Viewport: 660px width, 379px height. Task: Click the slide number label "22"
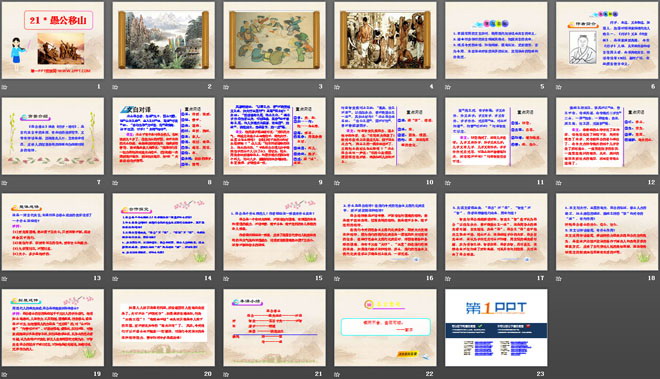tap(429, 373)
